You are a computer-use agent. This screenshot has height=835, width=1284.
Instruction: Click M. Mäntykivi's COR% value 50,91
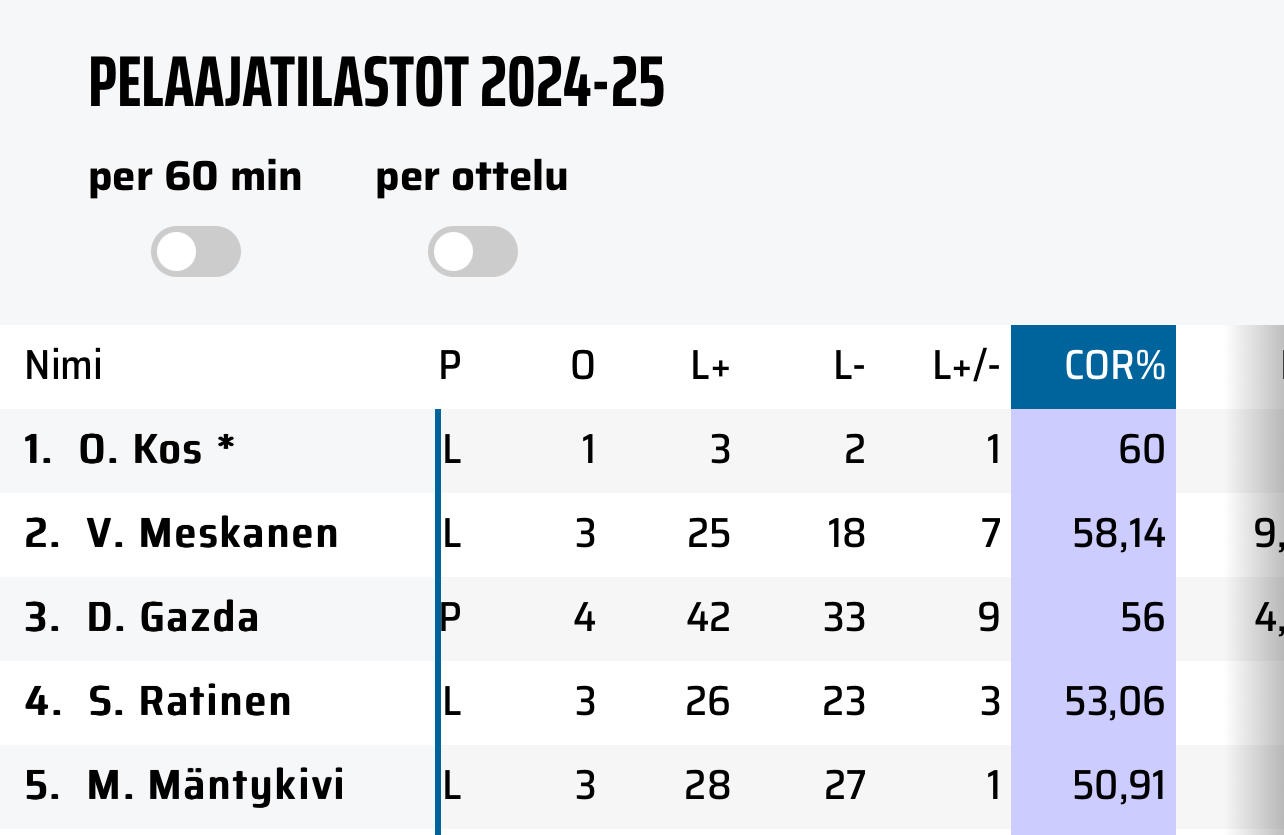click(x=1119, y=786)
